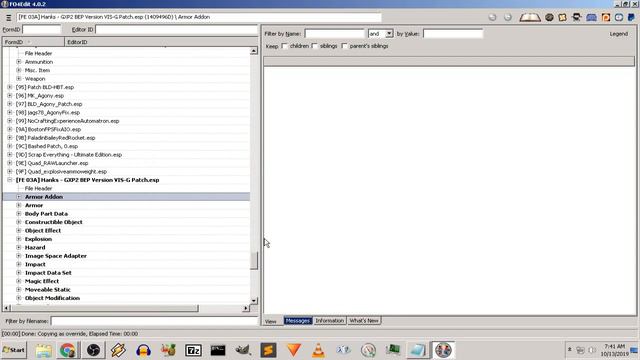Select the Armor tree item
The width and height of the screenshot is (640, 360).
pyautogui.click(x=34, y=205)
